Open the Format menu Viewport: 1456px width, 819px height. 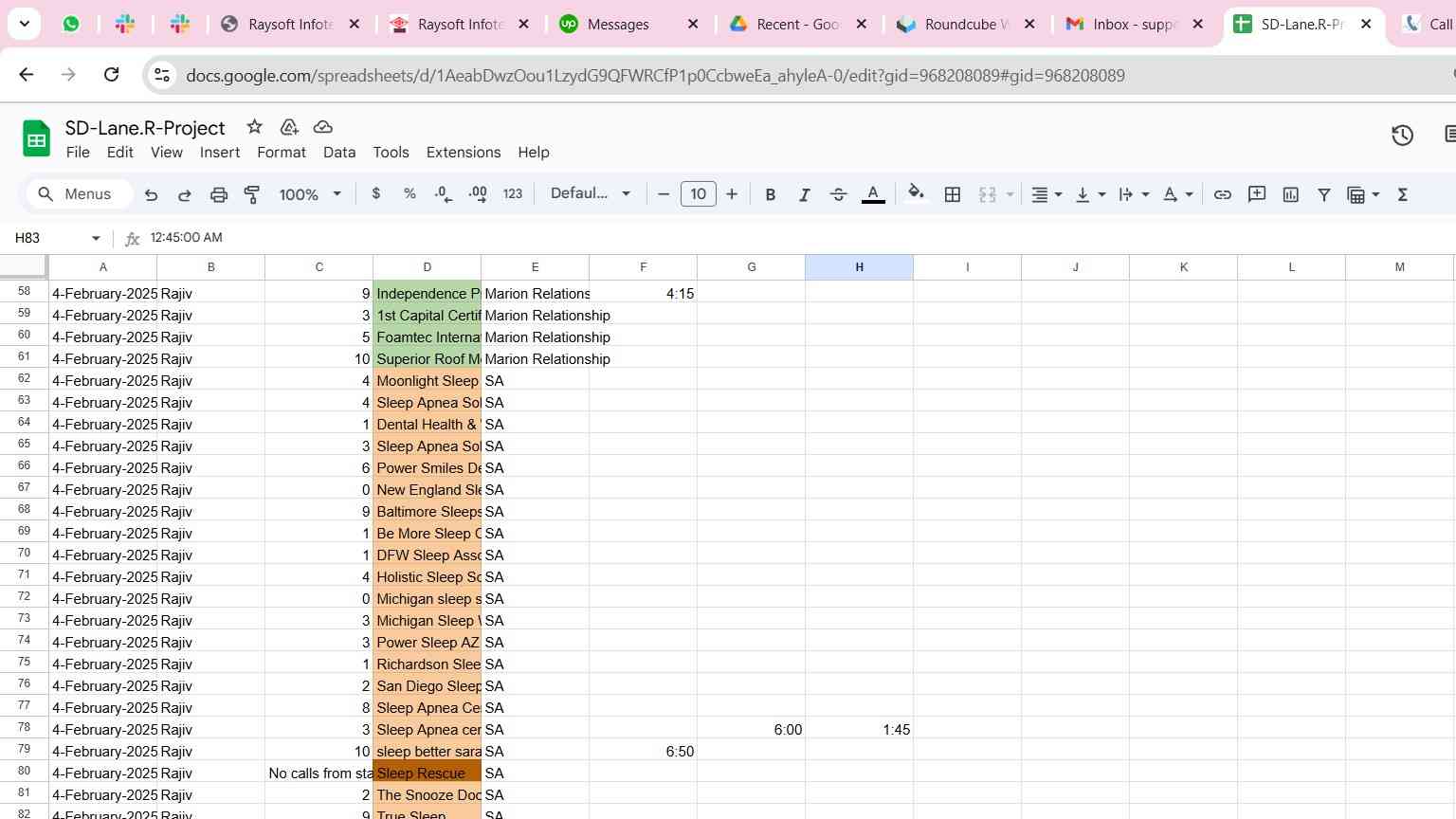coord(282,153)
